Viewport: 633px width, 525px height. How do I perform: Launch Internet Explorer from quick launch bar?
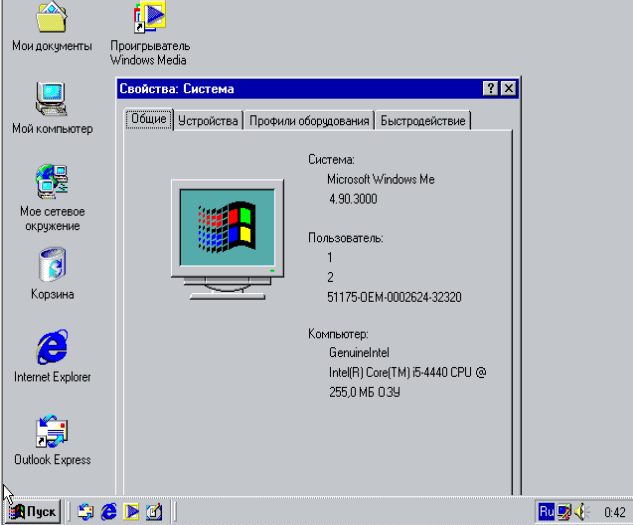[x=109, y=512]
